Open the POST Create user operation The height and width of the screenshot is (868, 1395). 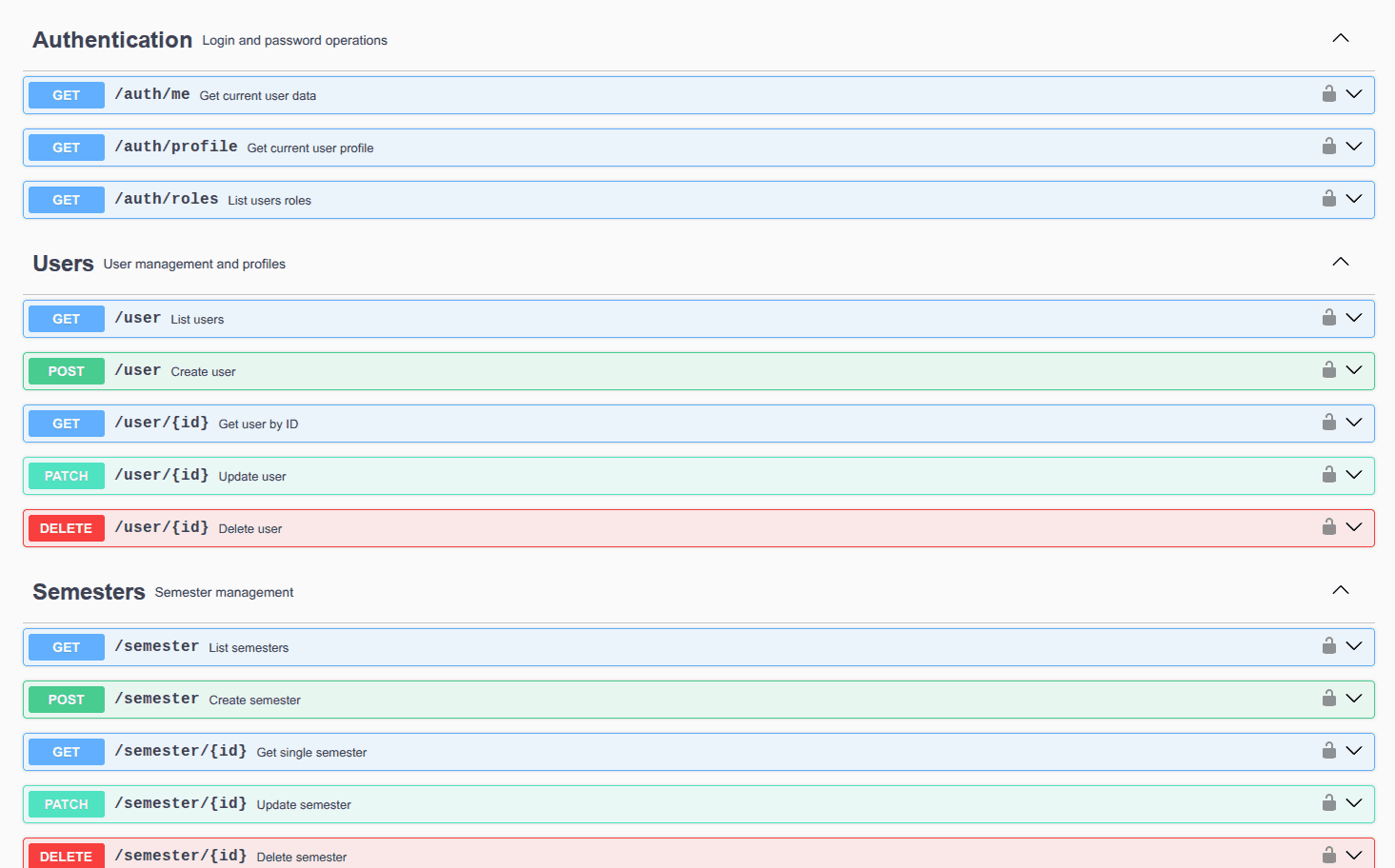tap(67, 371)
